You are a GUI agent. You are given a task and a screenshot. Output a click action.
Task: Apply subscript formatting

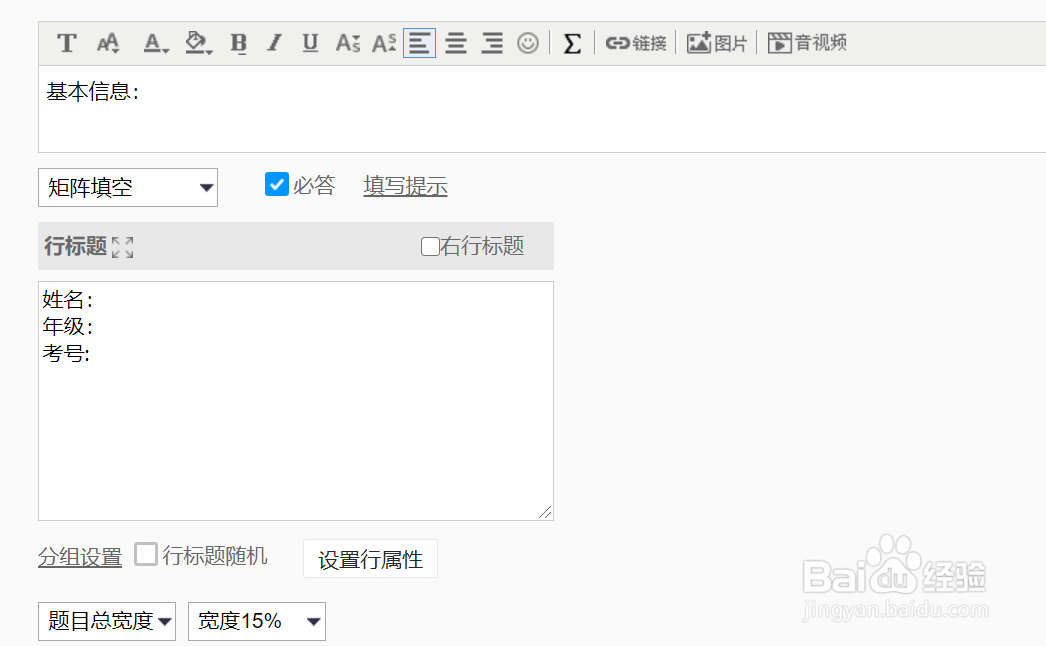tap(348, 43)
